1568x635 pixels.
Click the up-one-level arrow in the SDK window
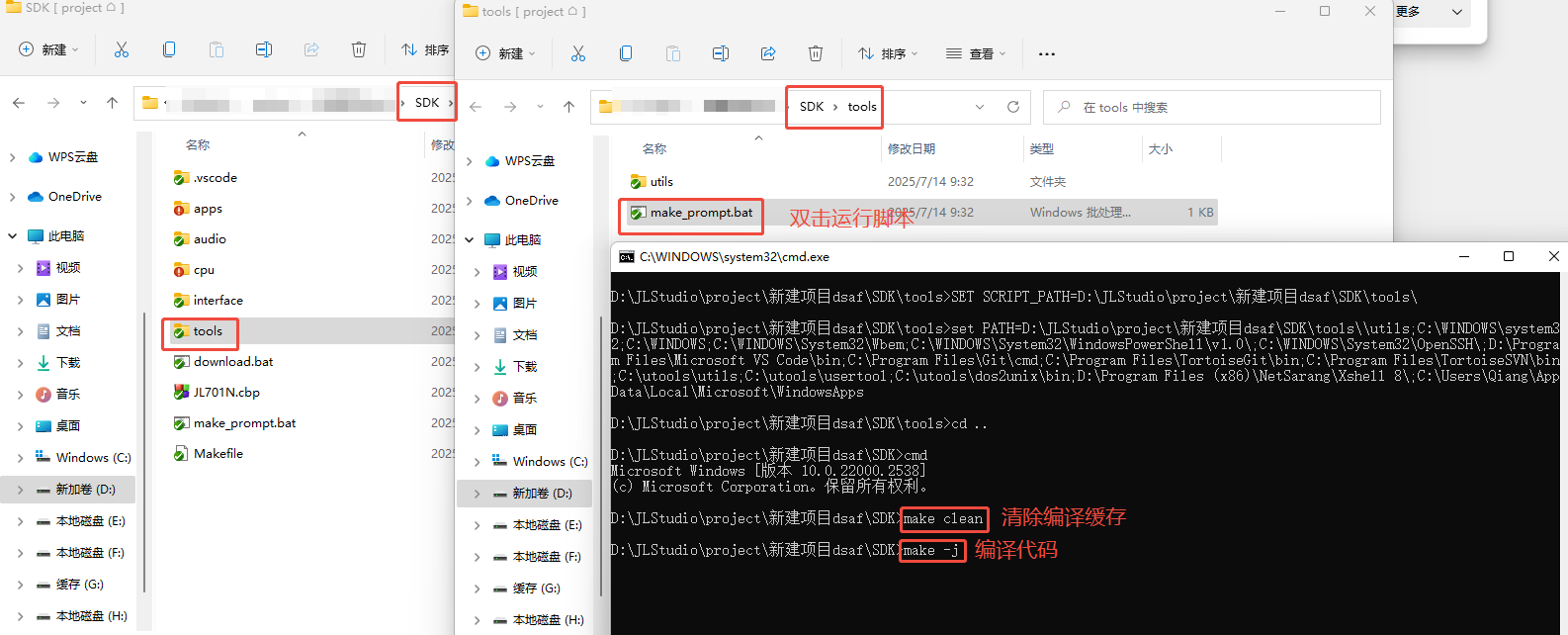tap(112, 103)
